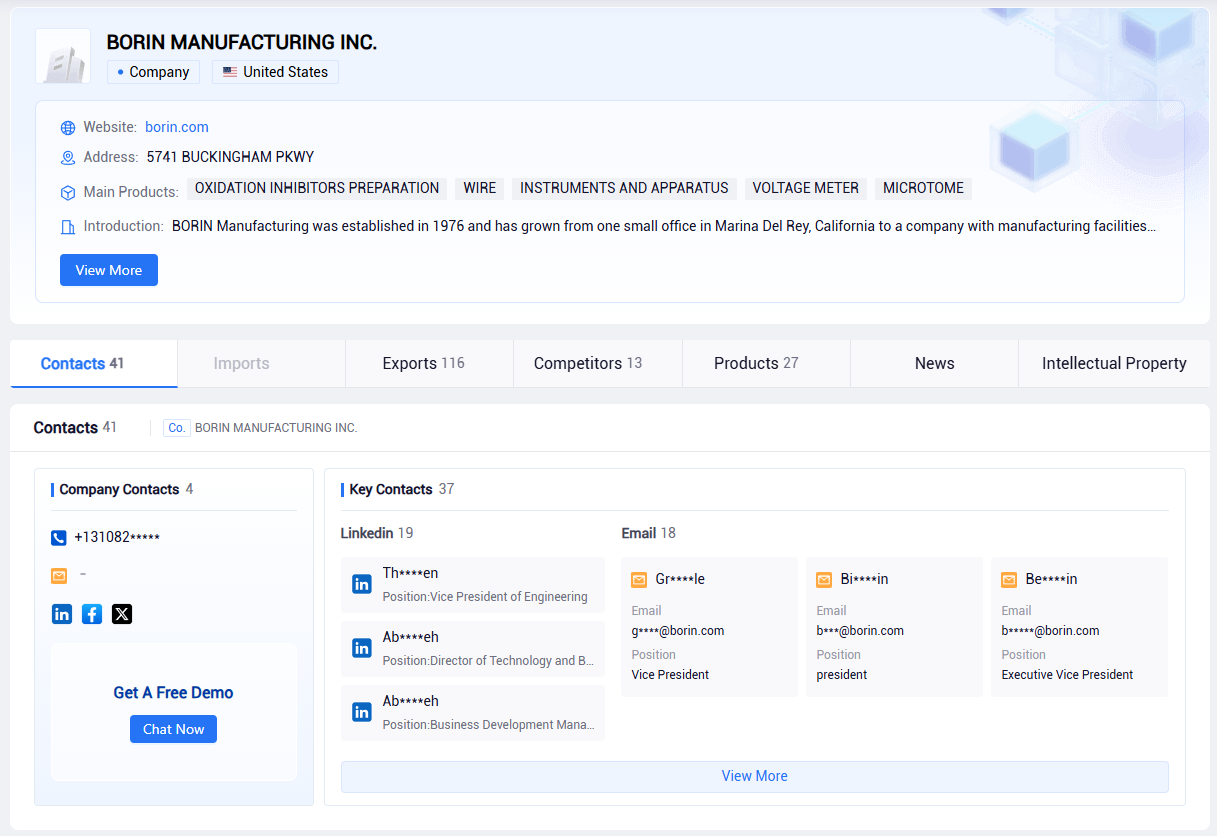Click the document icon beside Introduction

click(68, 227)
